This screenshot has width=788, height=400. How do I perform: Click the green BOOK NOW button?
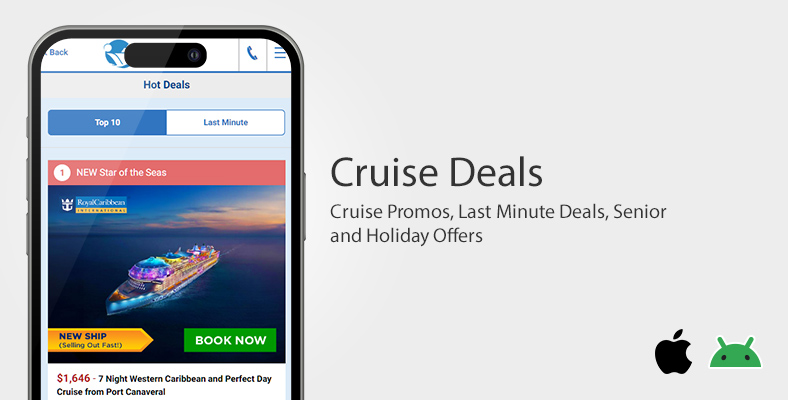[230, 340]
